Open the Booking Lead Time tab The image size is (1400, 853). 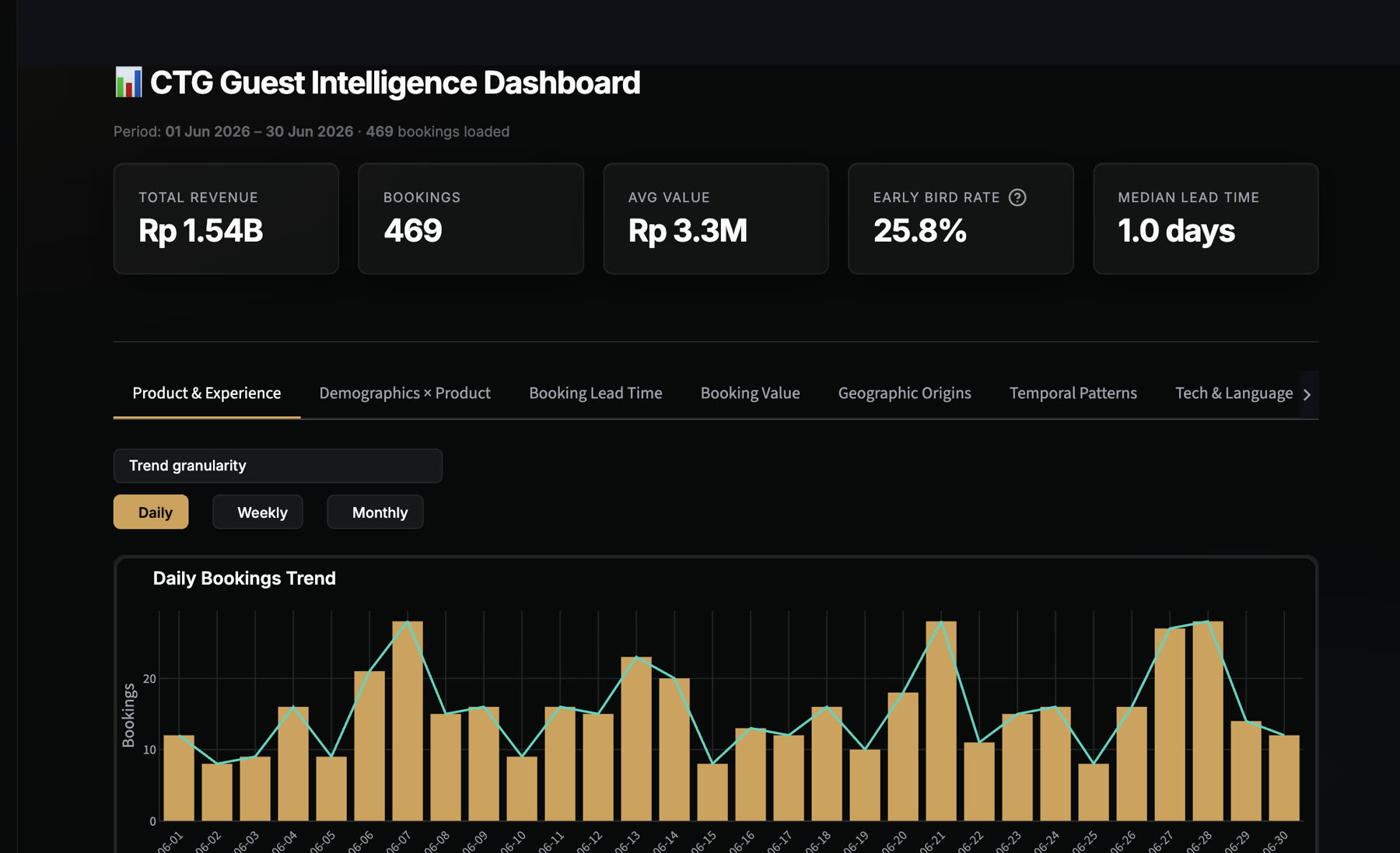[596, 393]
